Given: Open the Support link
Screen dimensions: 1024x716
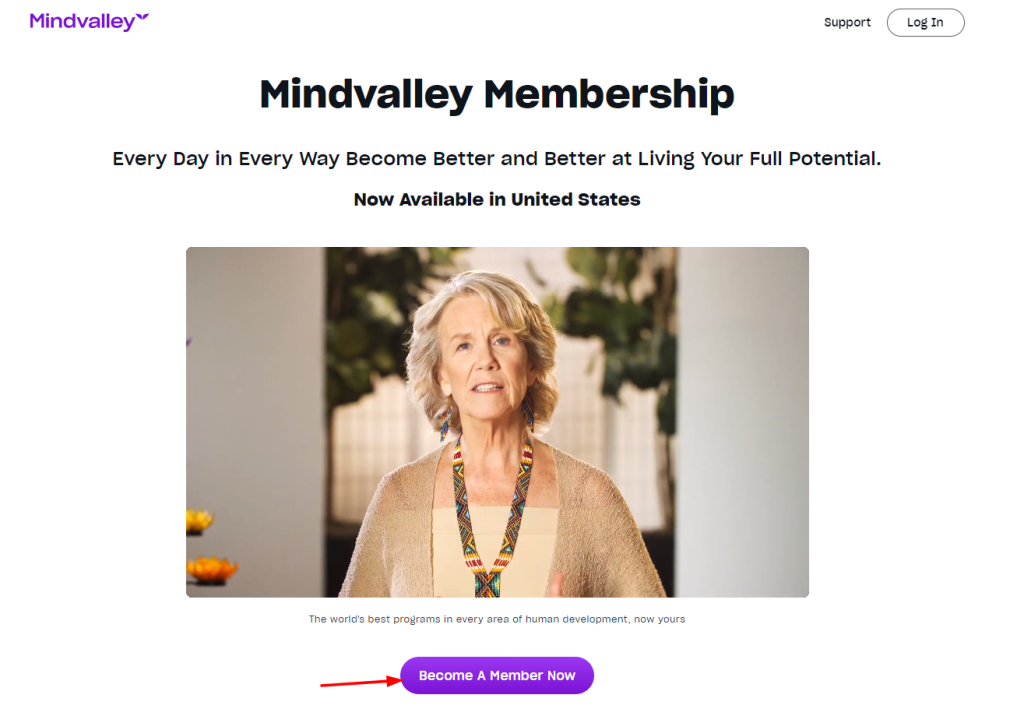Looking at the screenshot, I should pyautogui.click(x=847, y=22).
